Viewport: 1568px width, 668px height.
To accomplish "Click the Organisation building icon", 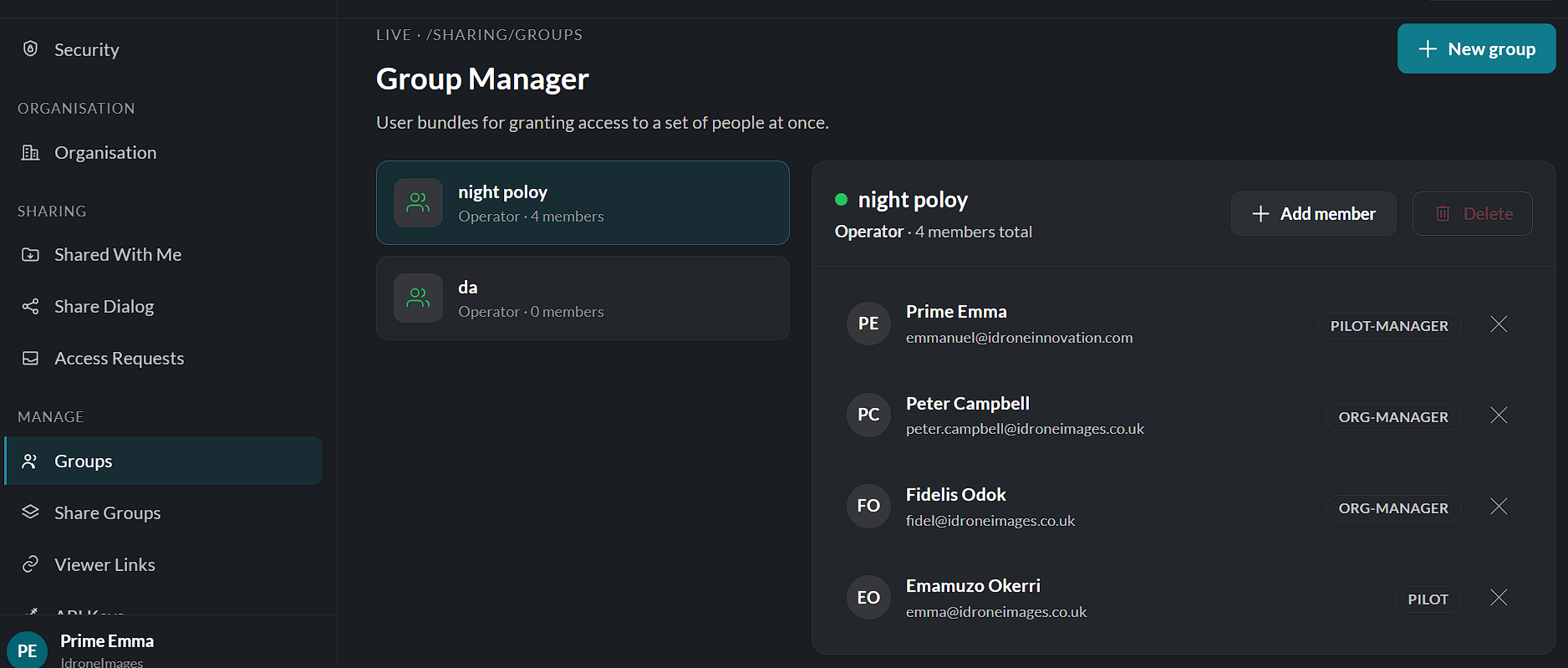I will pyautogui.click(x=31, y=152).
